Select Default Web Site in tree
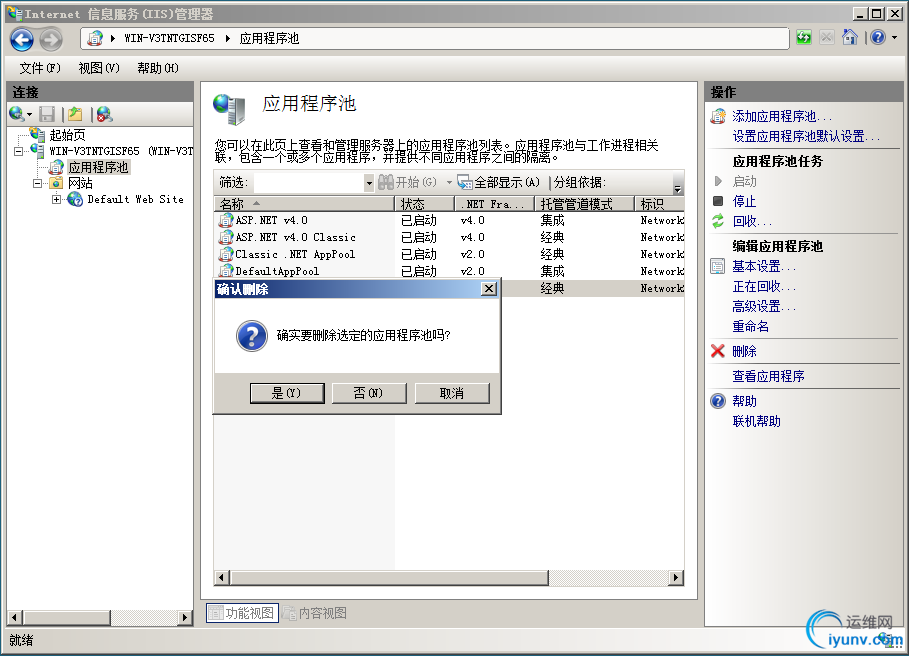This screenshot has width=909, height=656. tap(135, 199)
